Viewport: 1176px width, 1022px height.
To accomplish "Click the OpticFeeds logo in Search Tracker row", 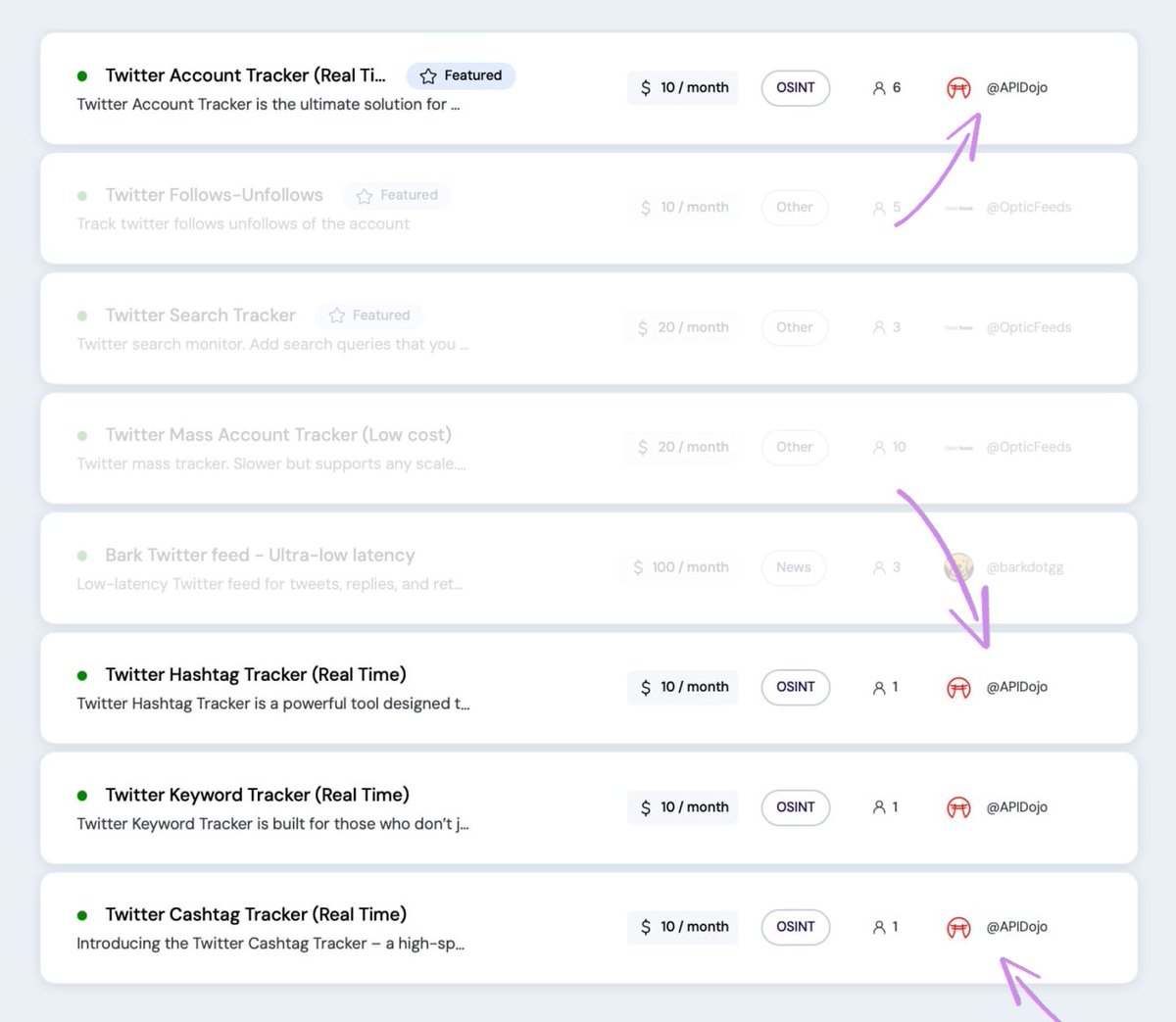I will click(x=958, y=328).
